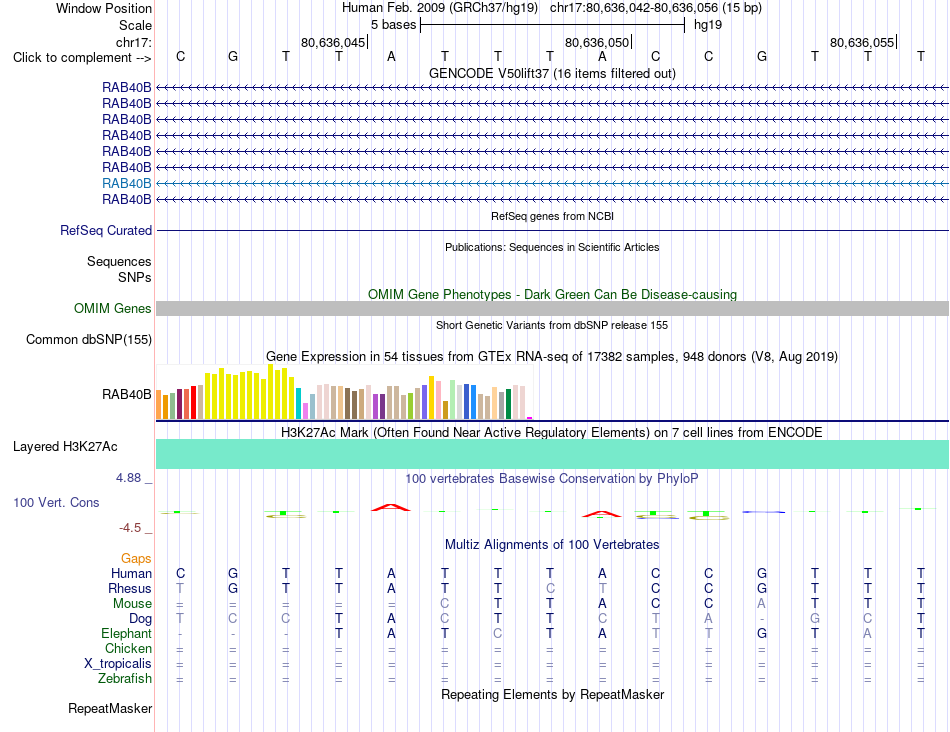950x732 pixels.
Task: Select the Rhesus alignment row label
Action: [130, 588]
